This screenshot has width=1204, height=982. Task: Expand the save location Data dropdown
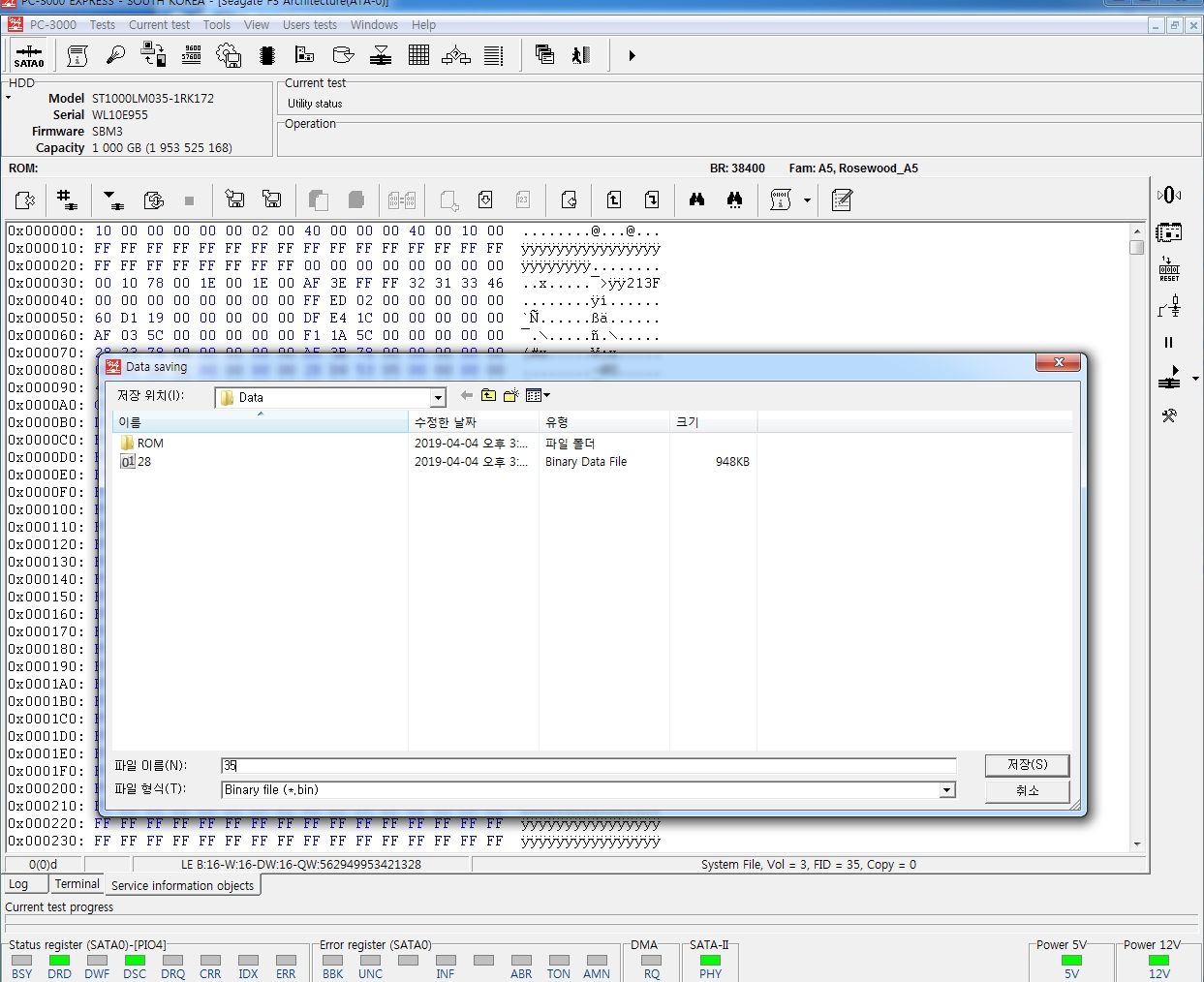point(438,398)
